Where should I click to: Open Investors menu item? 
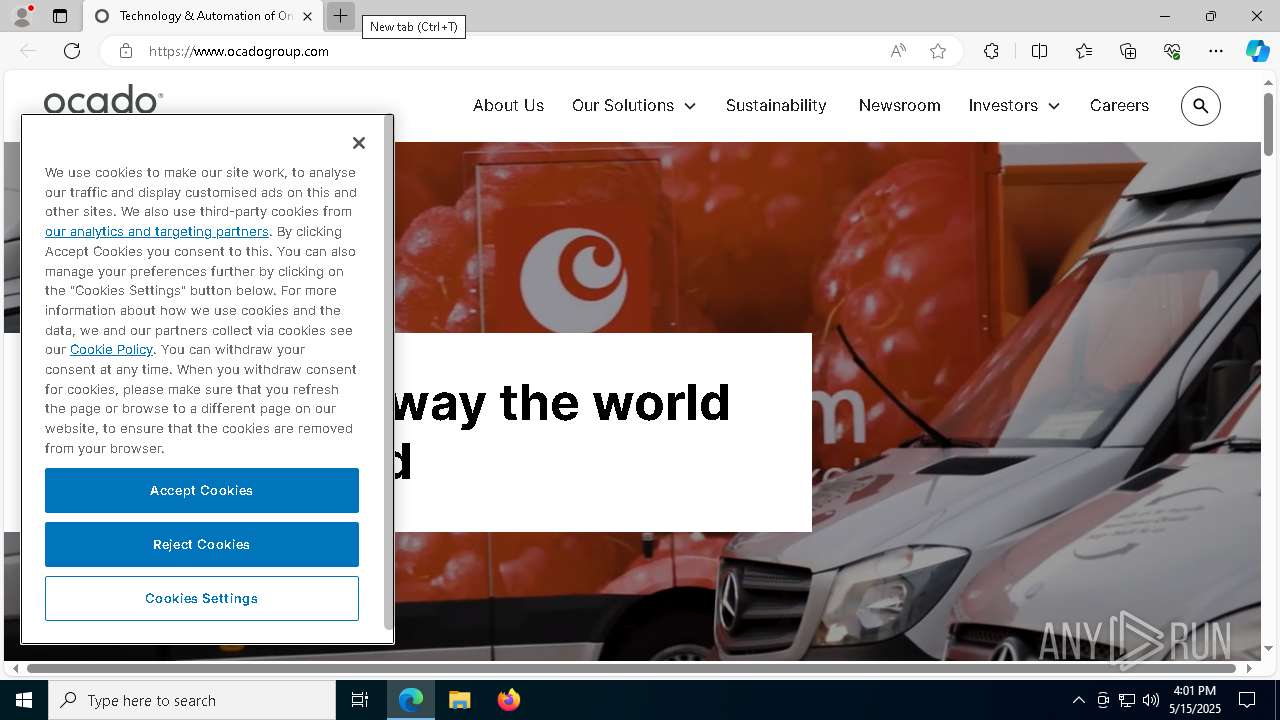[x=1003, y=105]
